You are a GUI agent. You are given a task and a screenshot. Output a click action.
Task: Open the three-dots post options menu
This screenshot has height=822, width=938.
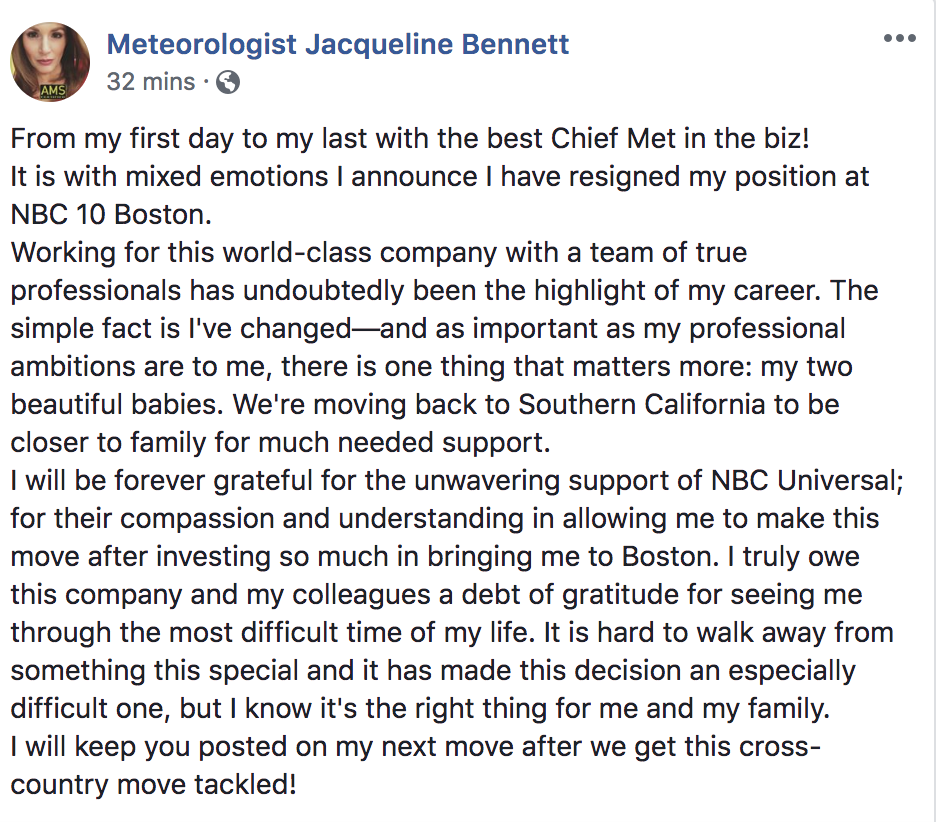point(900,38)
